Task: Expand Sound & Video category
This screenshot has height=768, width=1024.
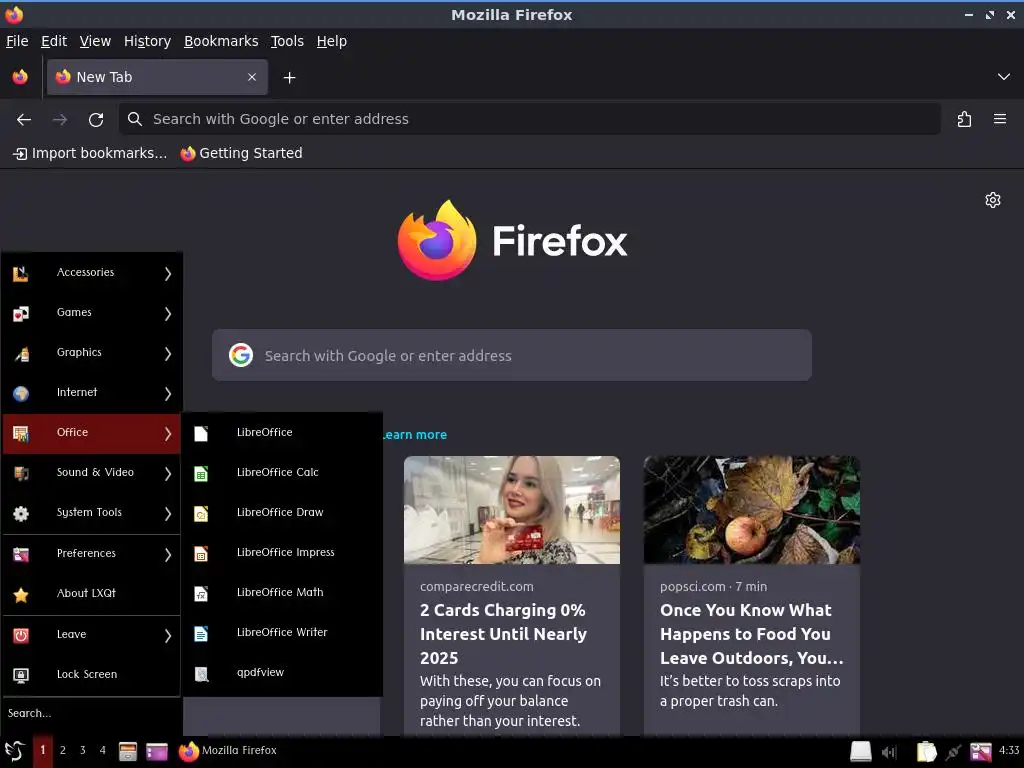Action: click(91, 473)
